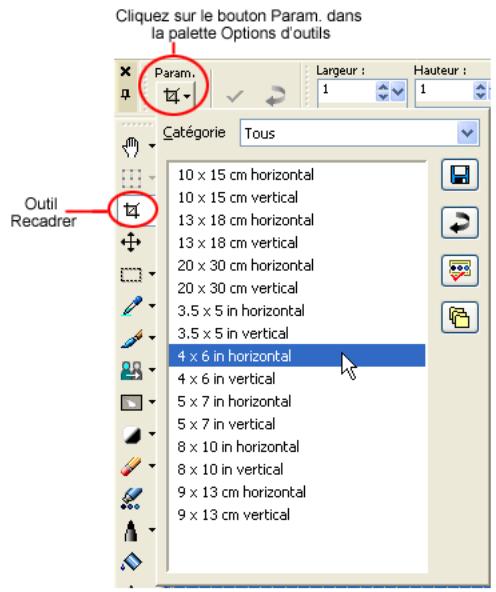Select preset 10 x 15 cm horizontal
Screen dimensions: 496x592
(297, 175)
